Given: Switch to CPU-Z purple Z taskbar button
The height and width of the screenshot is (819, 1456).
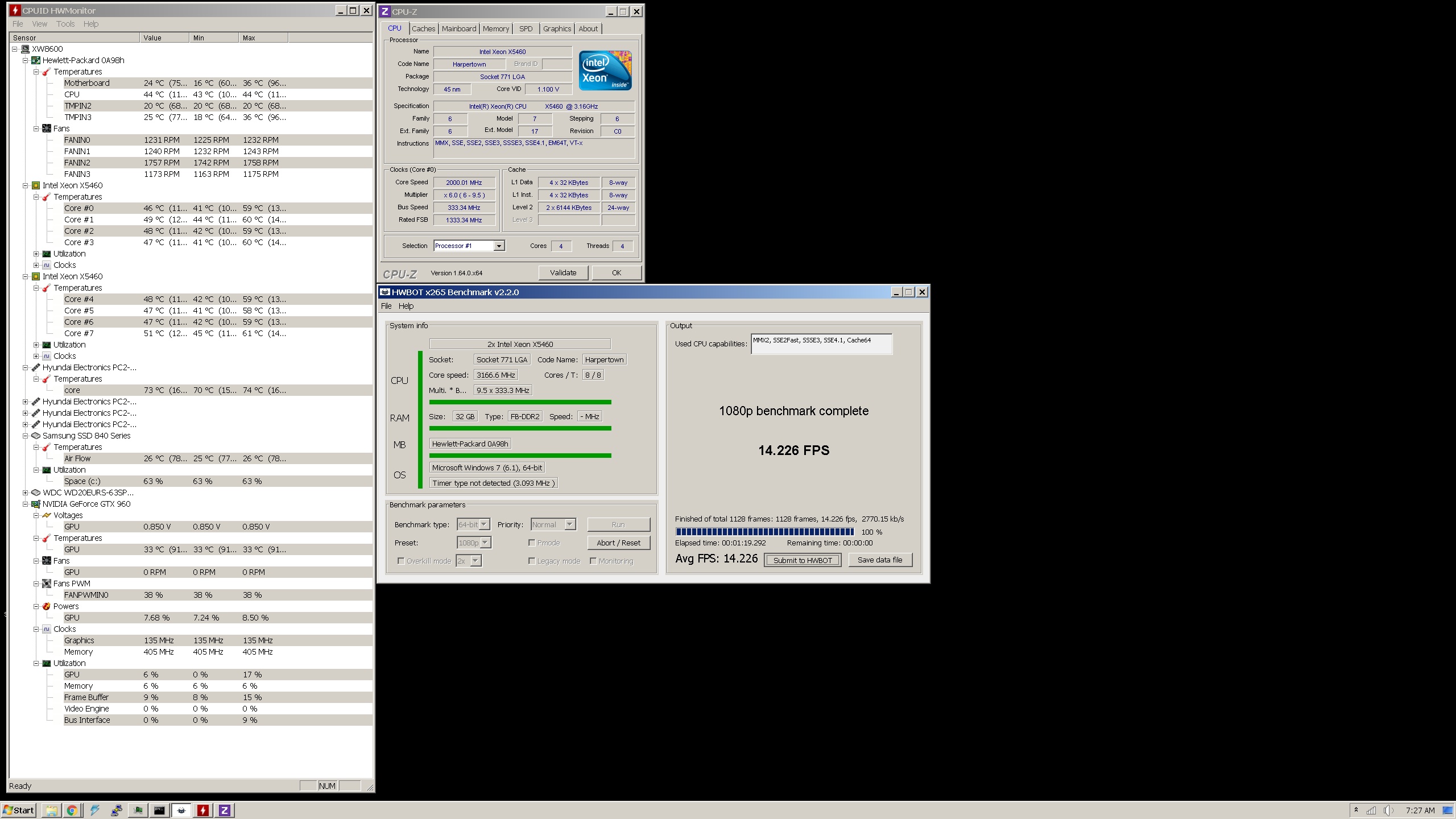Looking at the screenshot, I should (x=225, y=810).
